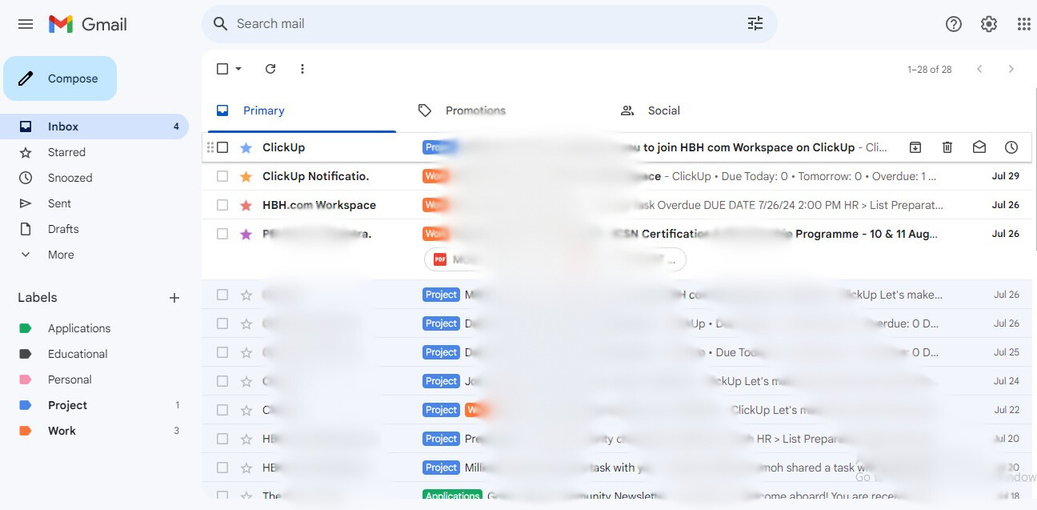The width and height of the screenshot is (1037, 510).
Task: Go to newer page arrow
Action: pos(979,69)
